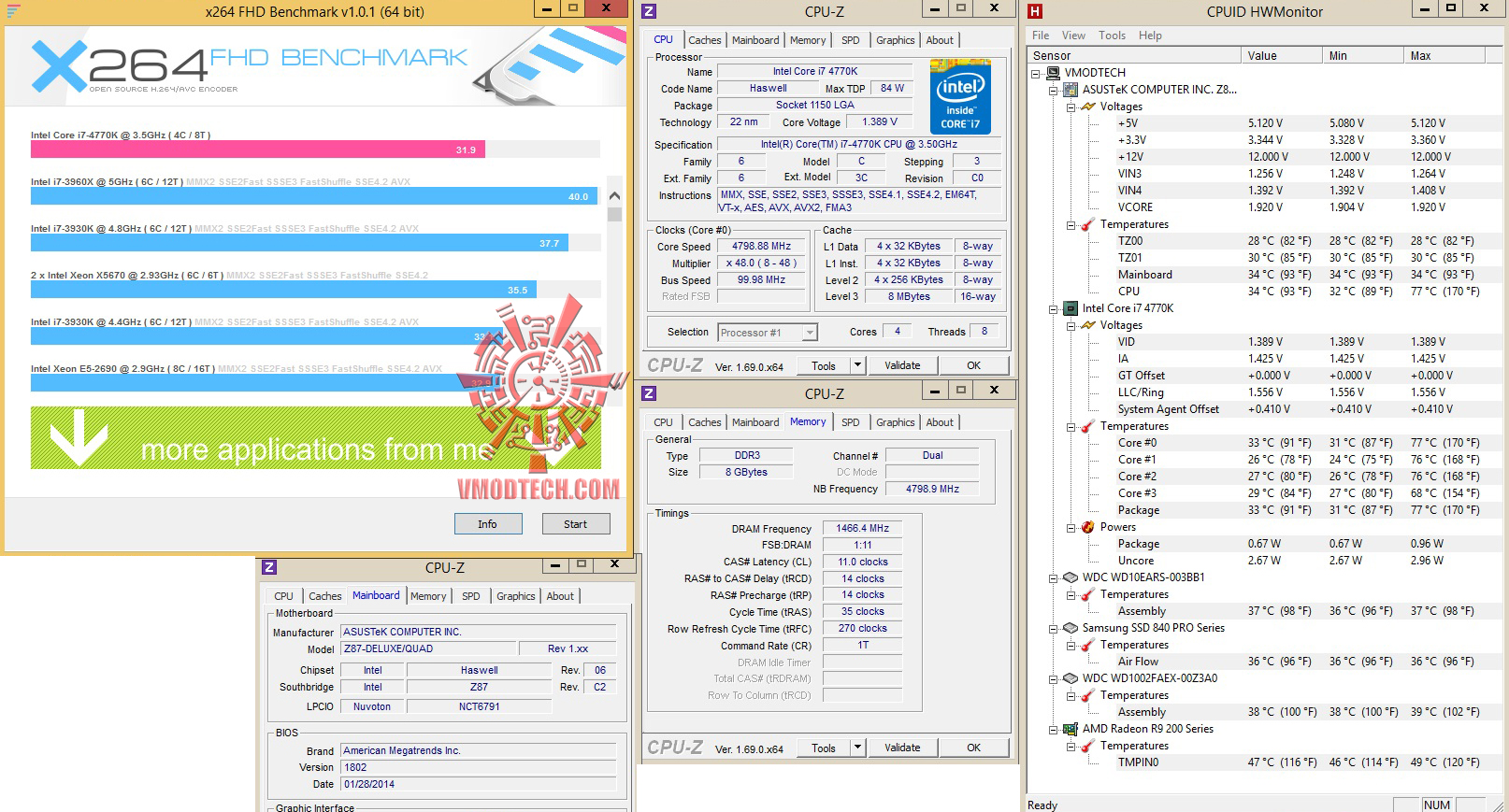Click the Z87-DELUXE/QUAD model field
1509x812 pixels.
429,649
